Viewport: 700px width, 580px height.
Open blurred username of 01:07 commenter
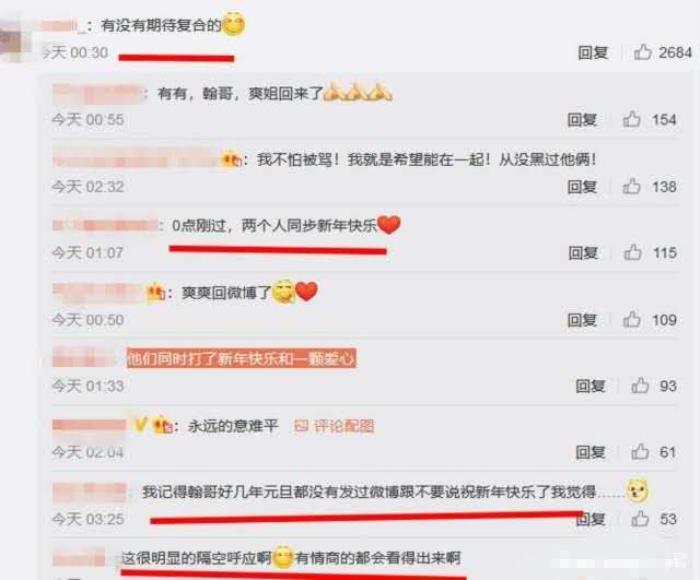click(105, 225)
